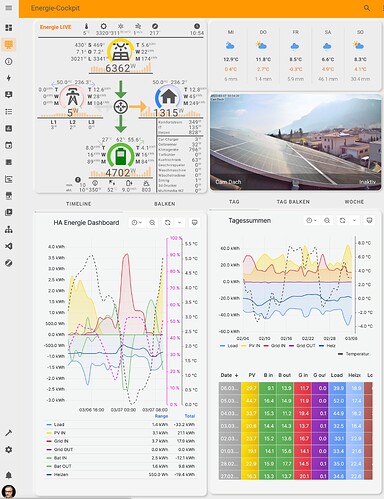Viewport: 384px width, 499px height.
Task: Open the highlighted Energie-Cockpit sidebar icon
Action: coord(9,44)
